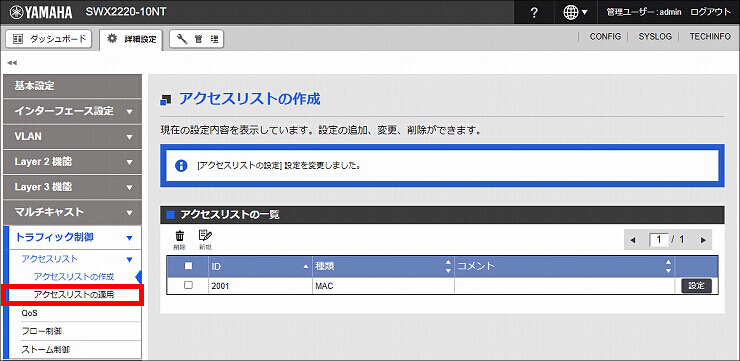Expand the VLAN menu section
740x361 pixels.
pos(72,137)
